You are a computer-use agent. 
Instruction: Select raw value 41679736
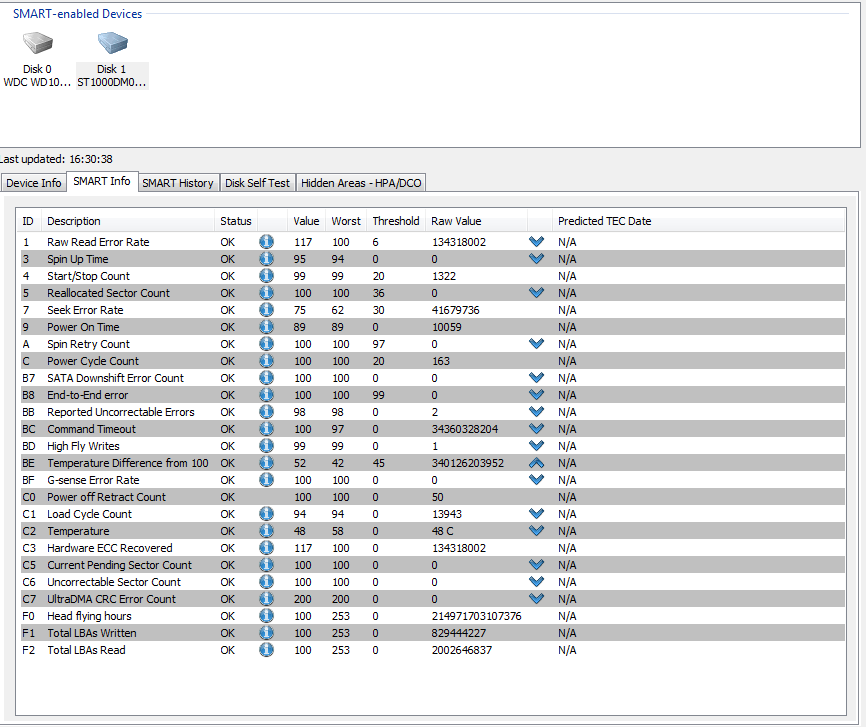click(x=456, y=310)
